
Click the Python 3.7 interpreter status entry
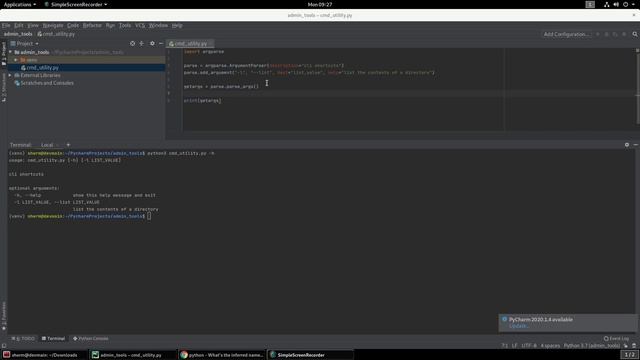592,346
